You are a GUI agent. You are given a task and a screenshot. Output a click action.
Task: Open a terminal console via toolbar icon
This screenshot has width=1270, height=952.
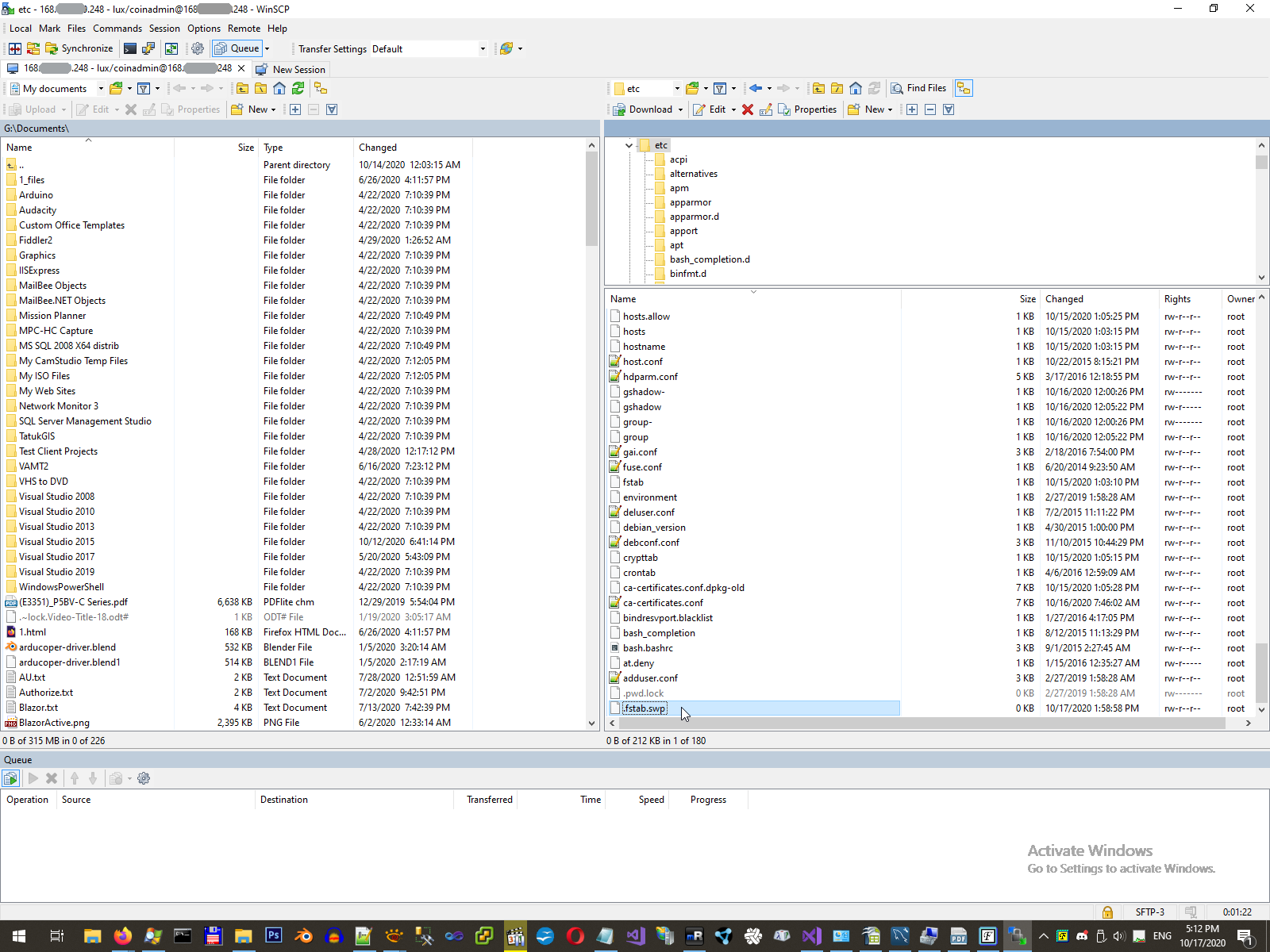(130, 48)
